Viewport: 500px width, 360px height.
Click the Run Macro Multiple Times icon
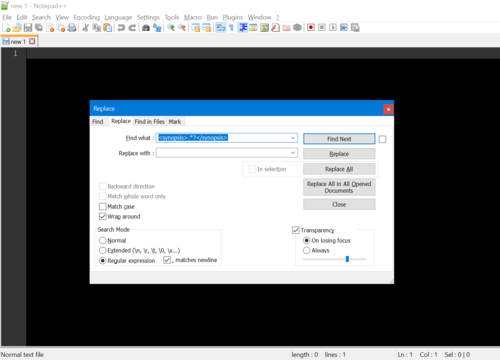pos(344,28)
